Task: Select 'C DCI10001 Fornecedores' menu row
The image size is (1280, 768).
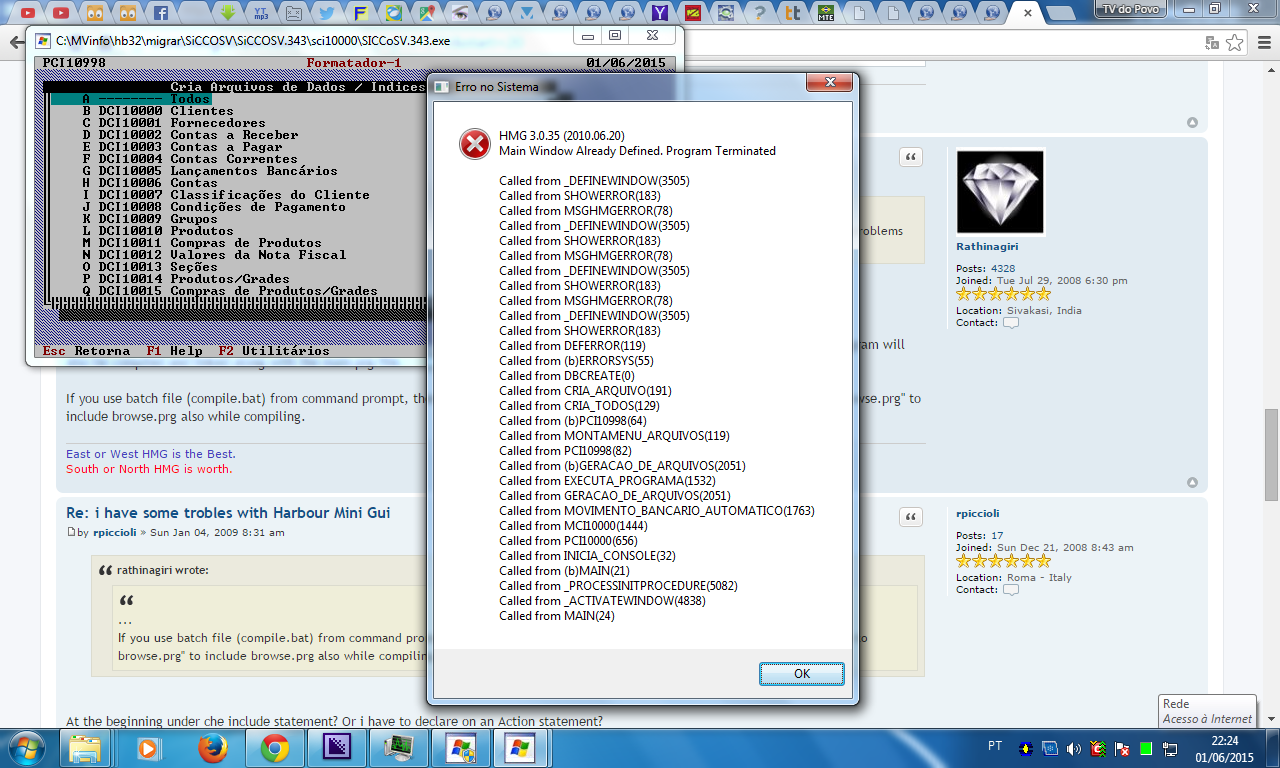Action: tap(174, 123)
